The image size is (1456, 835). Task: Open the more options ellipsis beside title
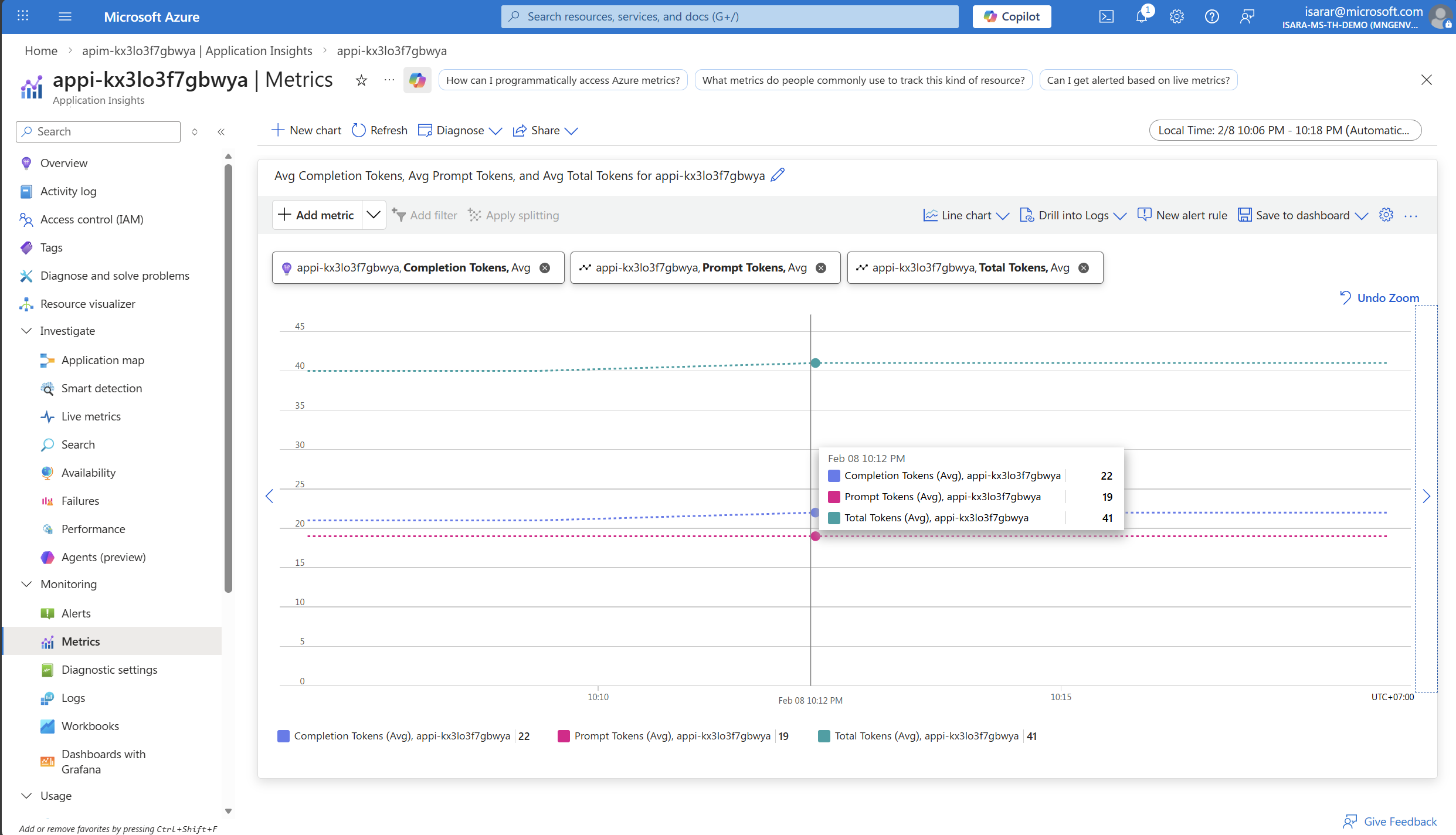[x=389, y=80]
